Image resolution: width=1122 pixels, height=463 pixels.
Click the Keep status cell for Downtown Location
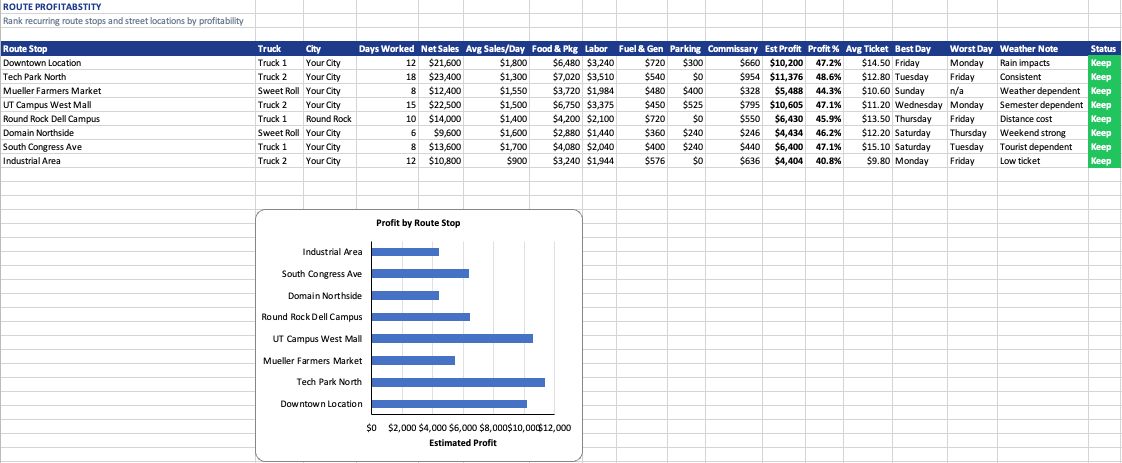tap(1104, 63)
